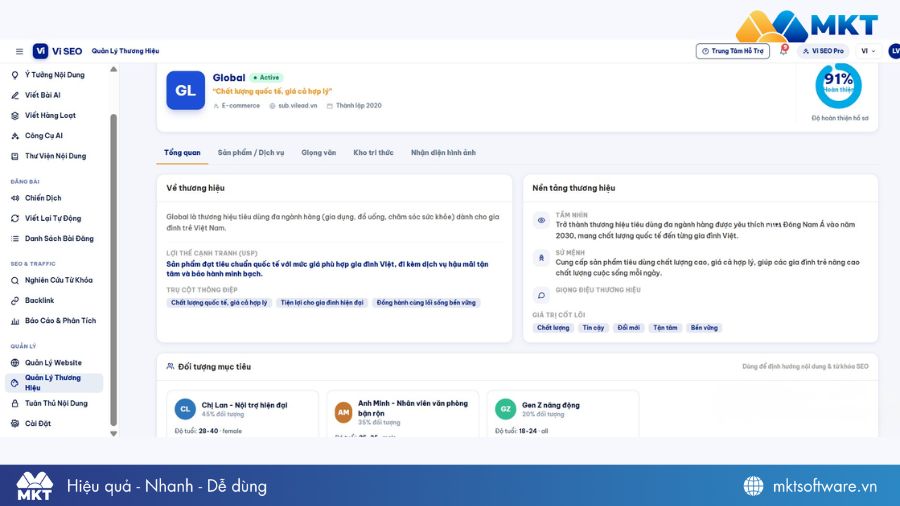The image size is (900, 506).
Task: Switch to Kho tri thức tab
Action: (x=373, y=153)
